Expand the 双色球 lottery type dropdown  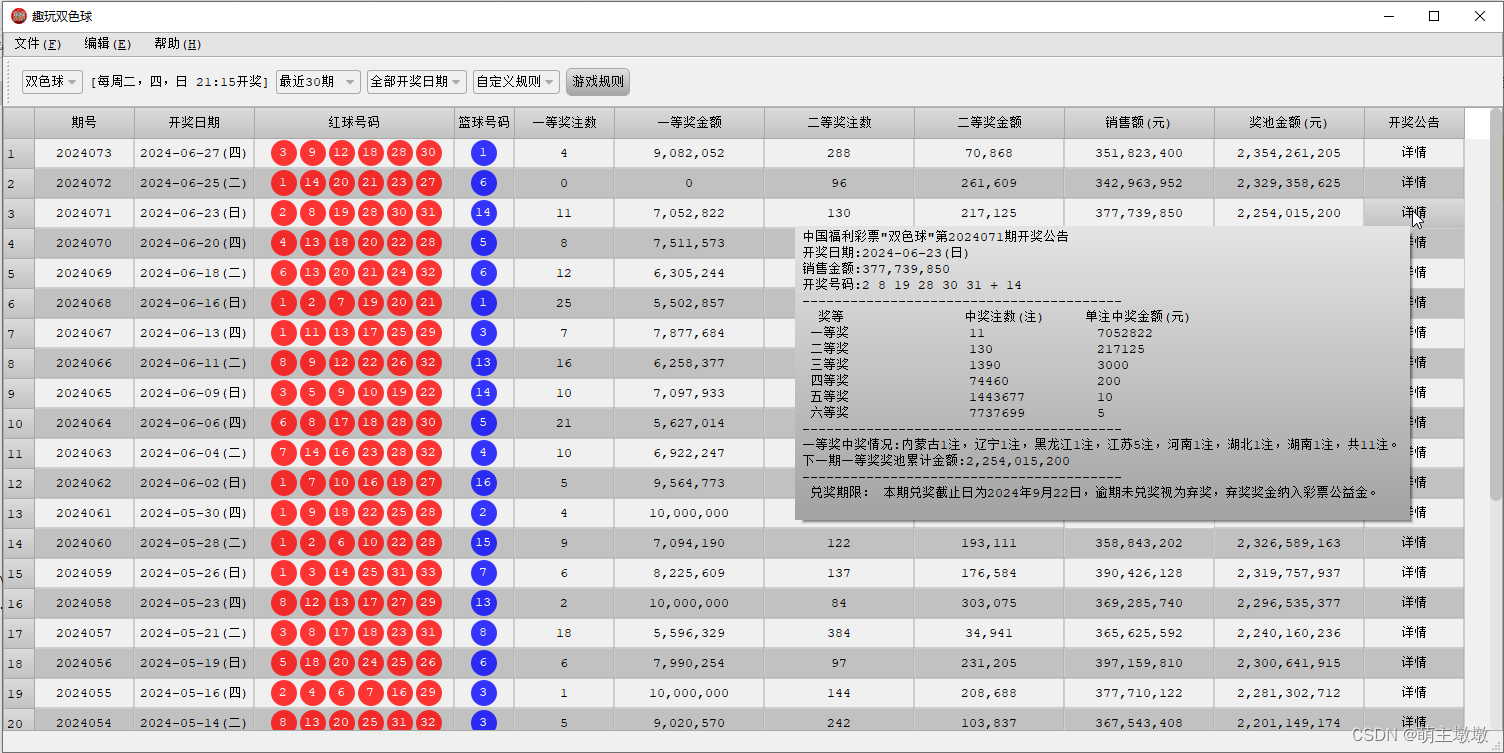coord(52,82)
